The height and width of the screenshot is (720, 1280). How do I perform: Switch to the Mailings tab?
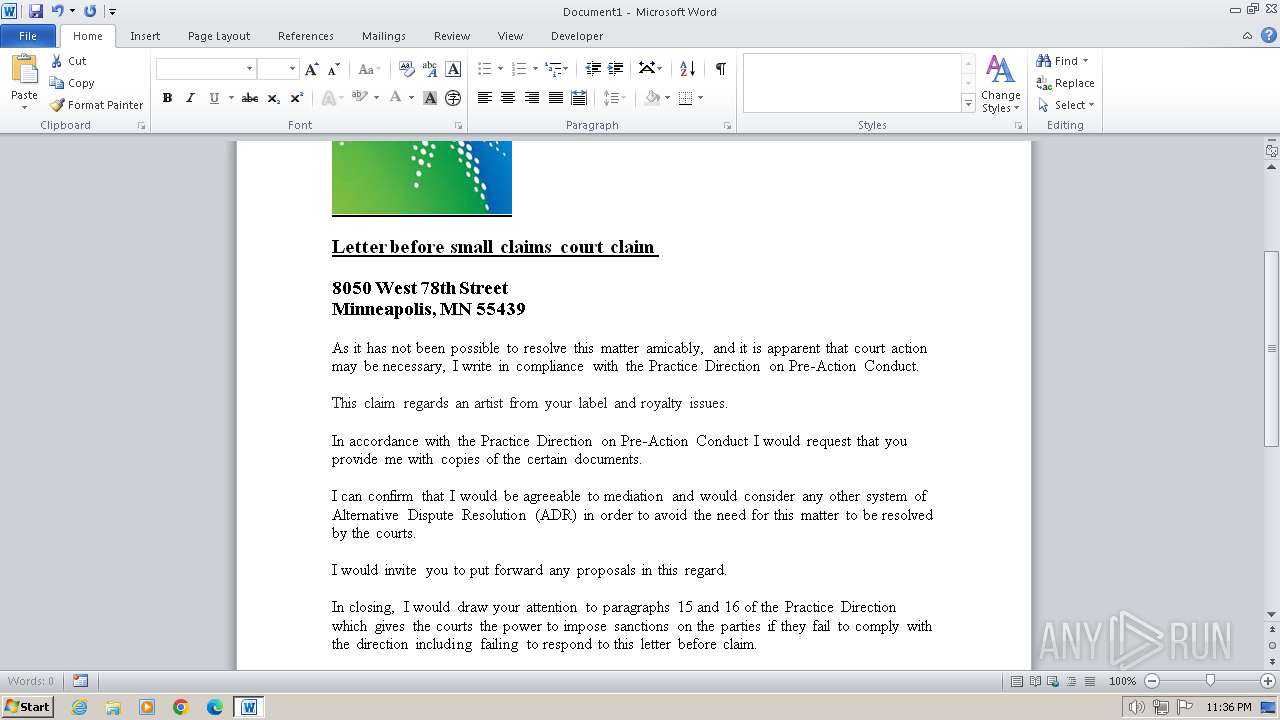(x=384, y=36)
